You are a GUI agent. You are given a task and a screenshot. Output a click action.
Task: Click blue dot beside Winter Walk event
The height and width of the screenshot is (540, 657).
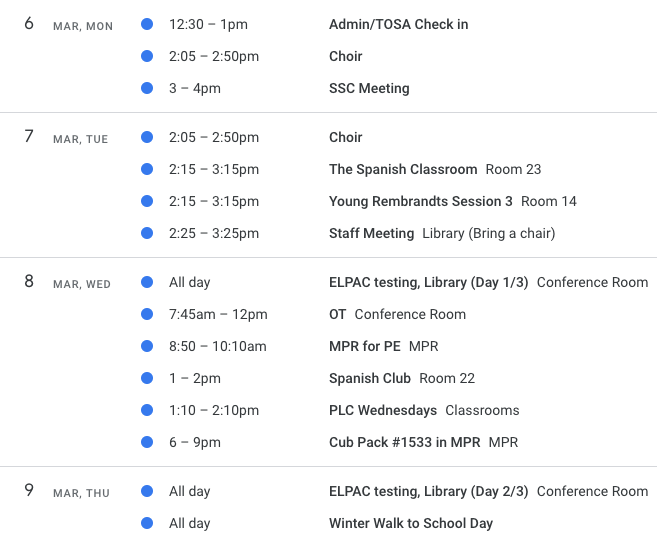pyautogui.click(x=147, y=523)
